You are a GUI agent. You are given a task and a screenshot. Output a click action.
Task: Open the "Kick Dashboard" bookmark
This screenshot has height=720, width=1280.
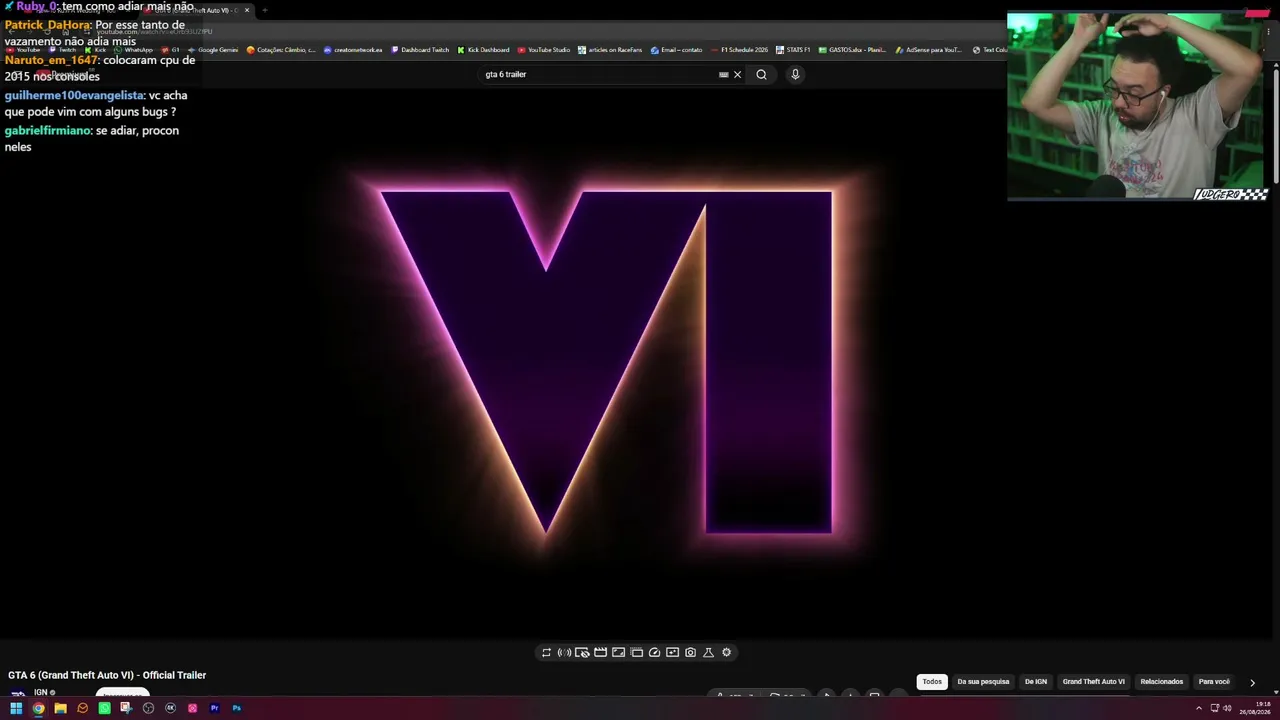coord(483,50)
